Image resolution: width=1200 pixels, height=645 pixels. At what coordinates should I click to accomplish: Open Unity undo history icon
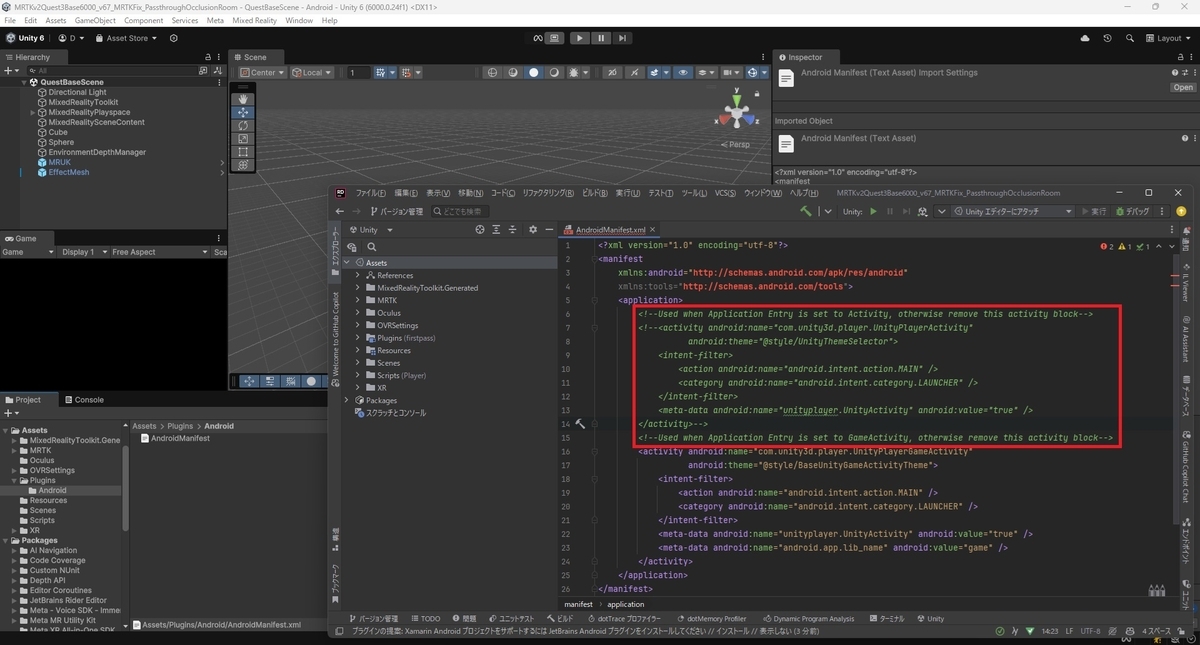[1107, 38]
